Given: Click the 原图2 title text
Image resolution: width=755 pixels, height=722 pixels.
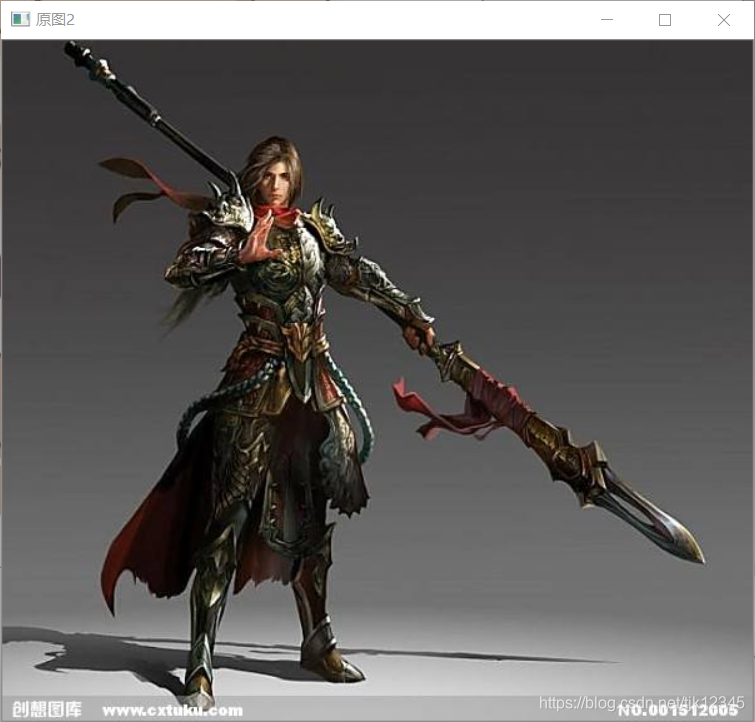Looking at the screenshot, I should (55, 20).
